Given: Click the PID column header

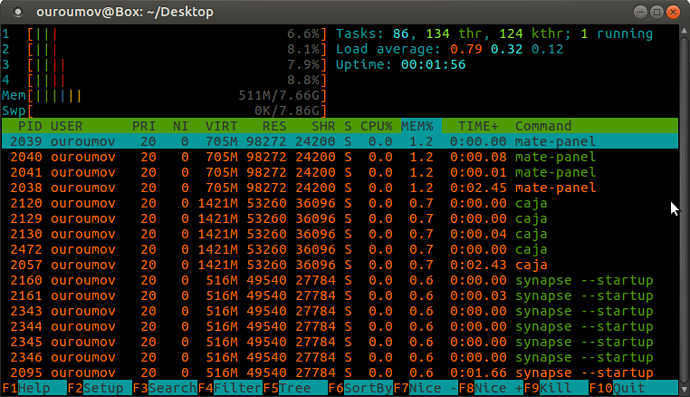Looking at the screenshot, I should [30, 126].
